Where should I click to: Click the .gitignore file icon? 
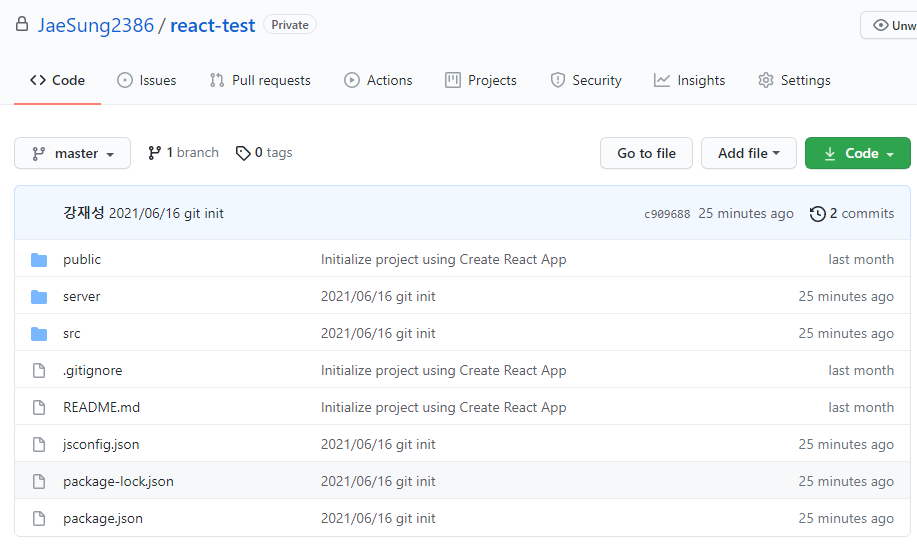(39, 370)
